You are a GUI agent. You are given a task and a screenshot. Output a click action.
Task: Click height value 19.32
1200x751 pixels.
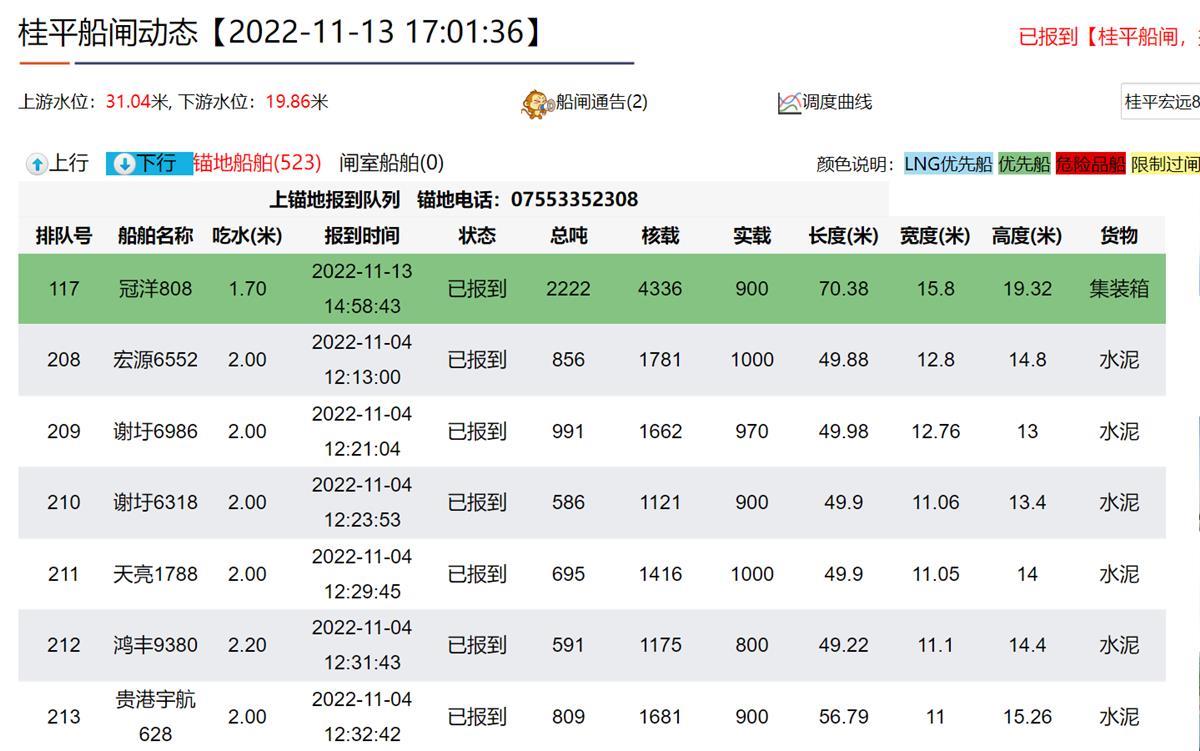[x=1027, y=289]
